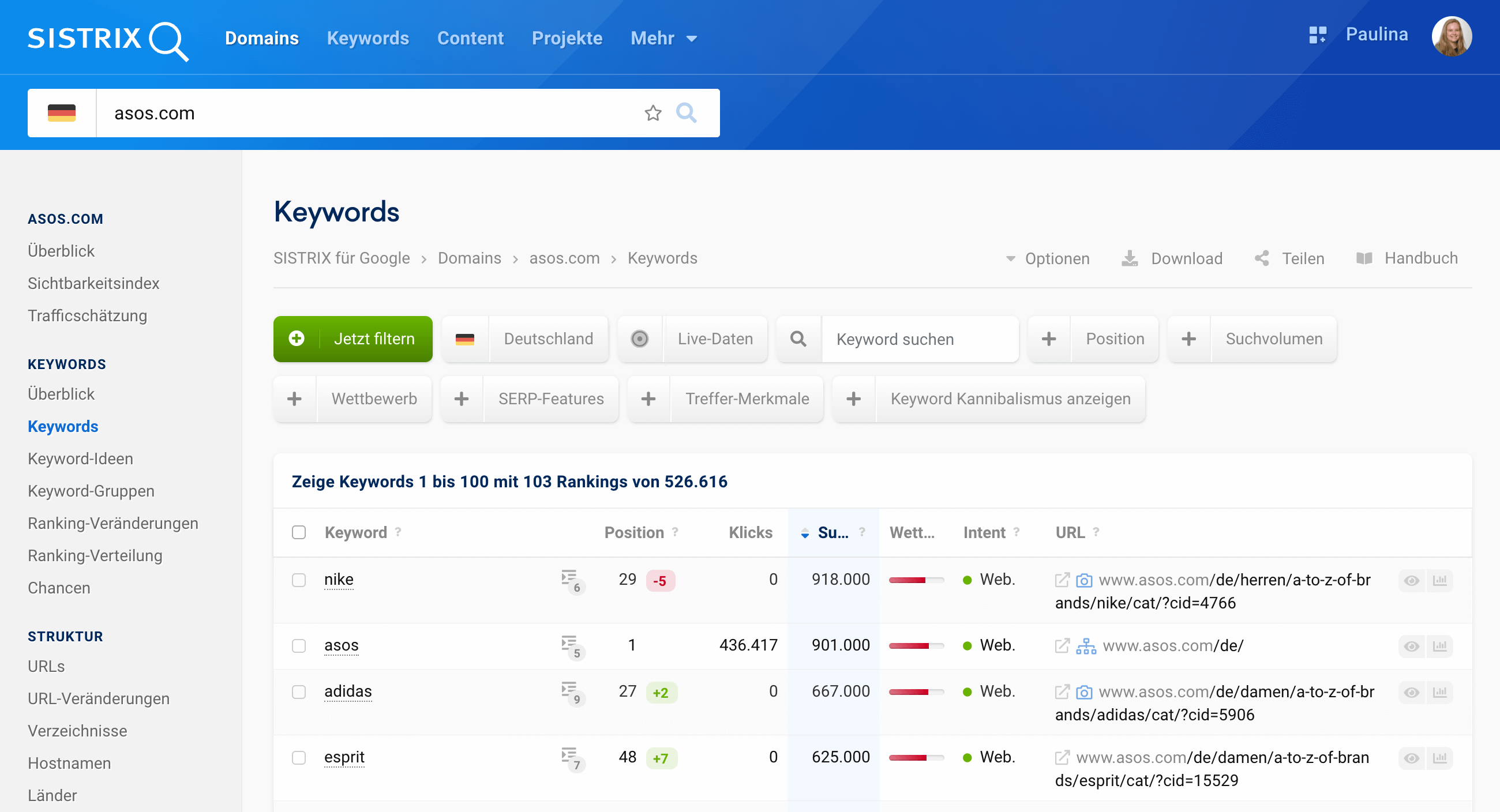Viewport: 1500px width, 812px height.
Task: Tick the checkbox for the nike keyword
Action: (299, 580)
